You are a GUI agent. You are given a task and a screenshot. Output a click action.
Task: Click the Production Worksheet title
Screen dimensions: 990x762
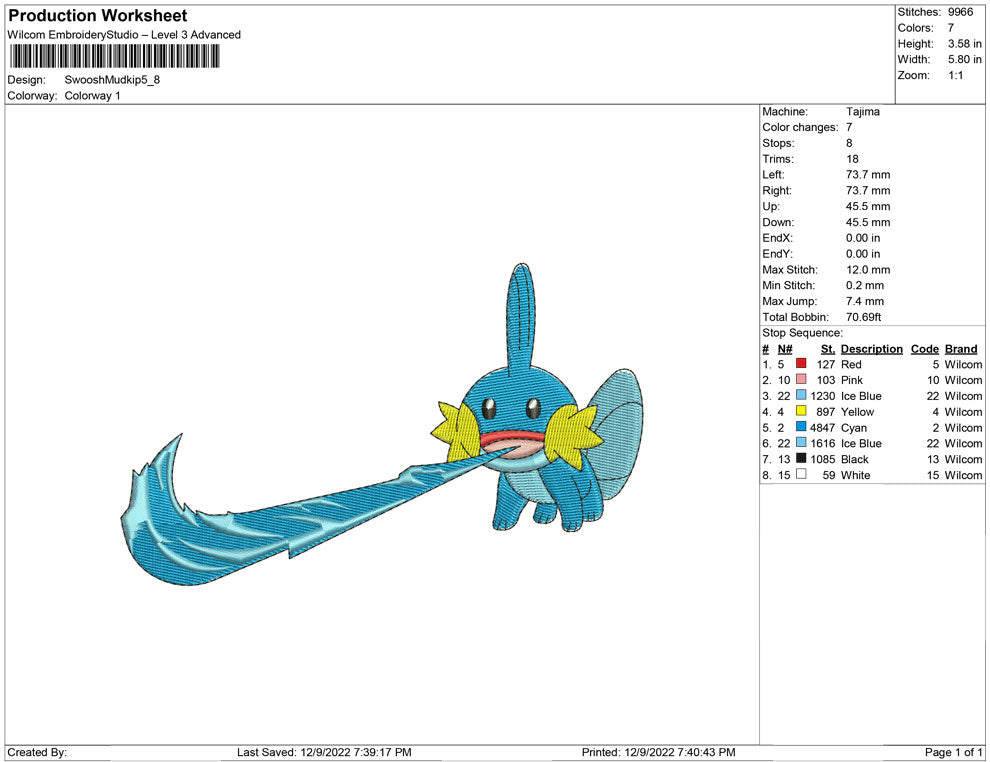98,16
